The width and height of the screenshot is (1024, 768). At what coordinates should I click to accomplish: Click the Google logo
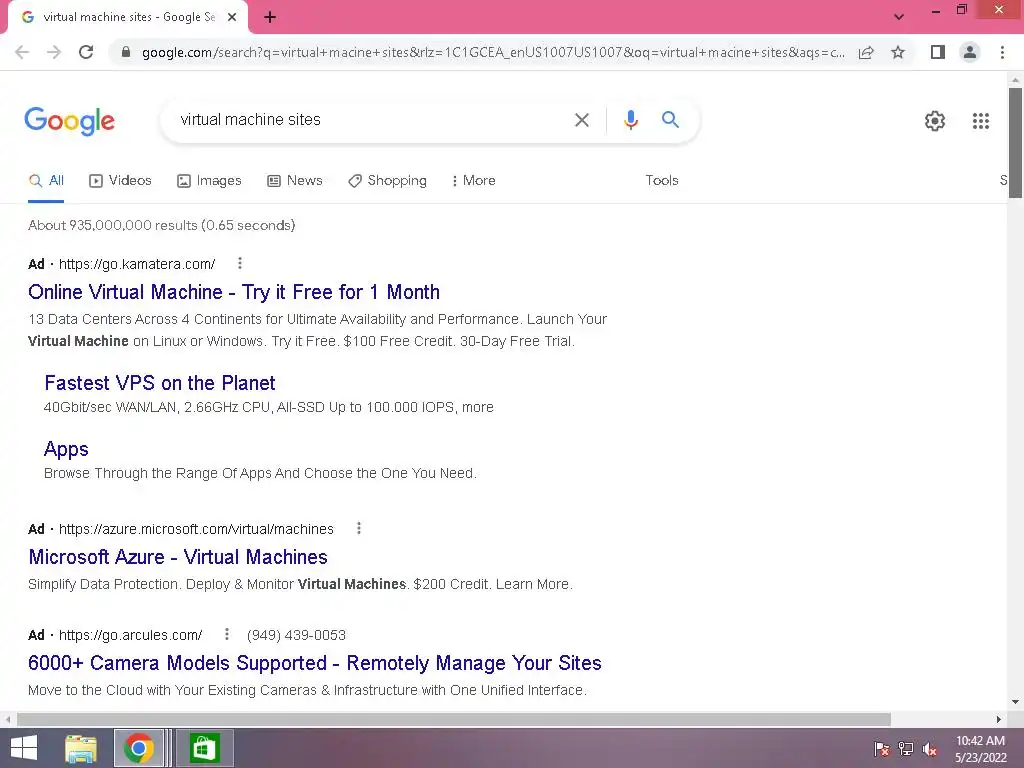click(69, 121)
